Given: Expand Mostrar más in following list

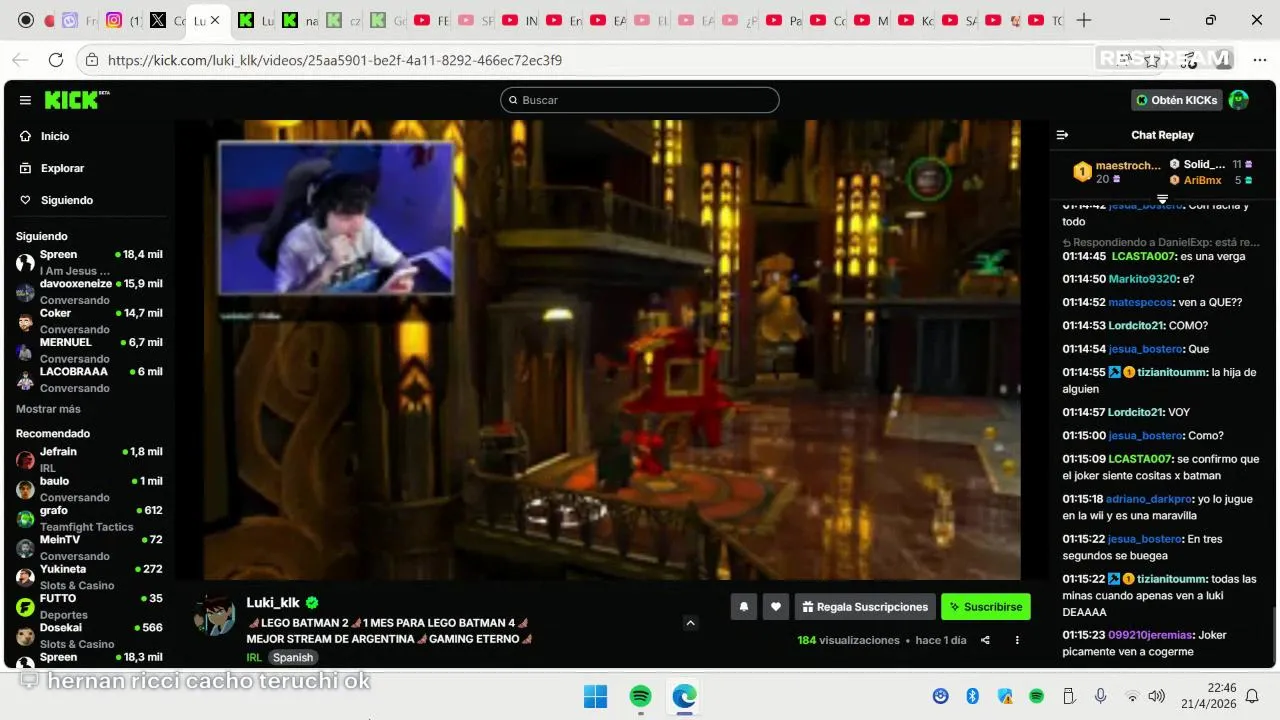Looking at the screenshot, I should point(48,409).
